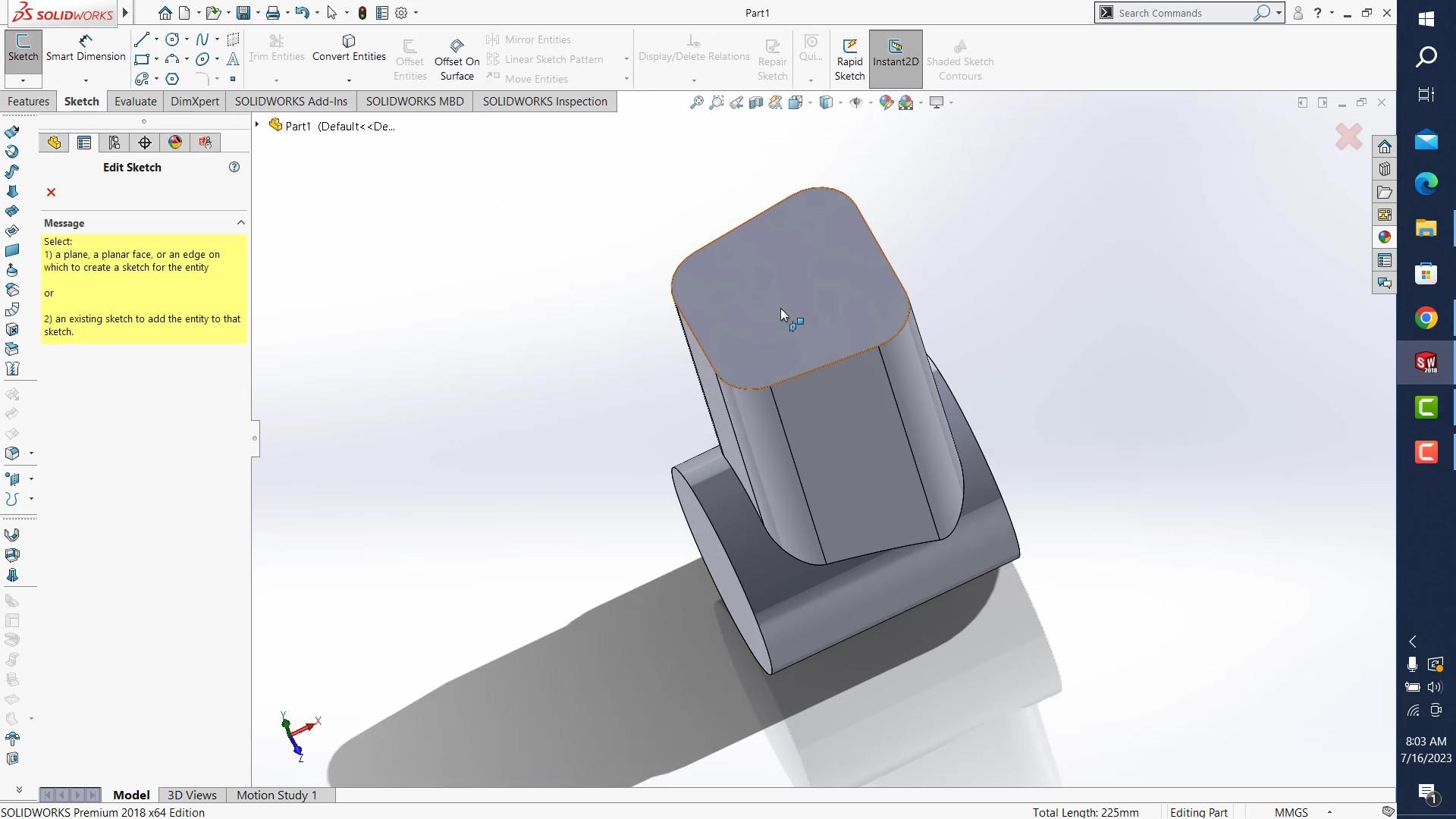Open the Motion Study 1 tab
Screen dimensions: 1456x819
[276, 795]
